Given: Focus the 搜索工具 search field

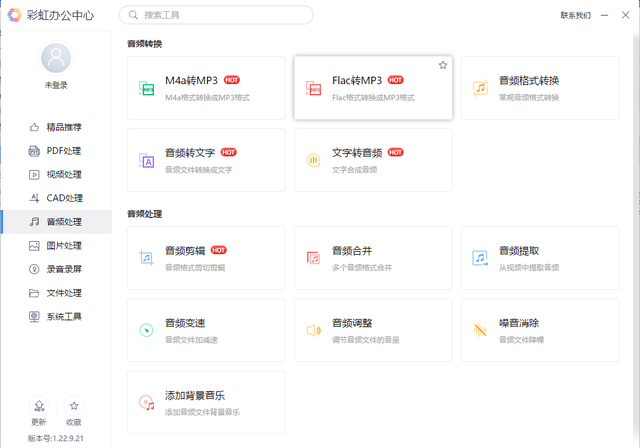Looking at the screenshot, I should pos(216,15).
